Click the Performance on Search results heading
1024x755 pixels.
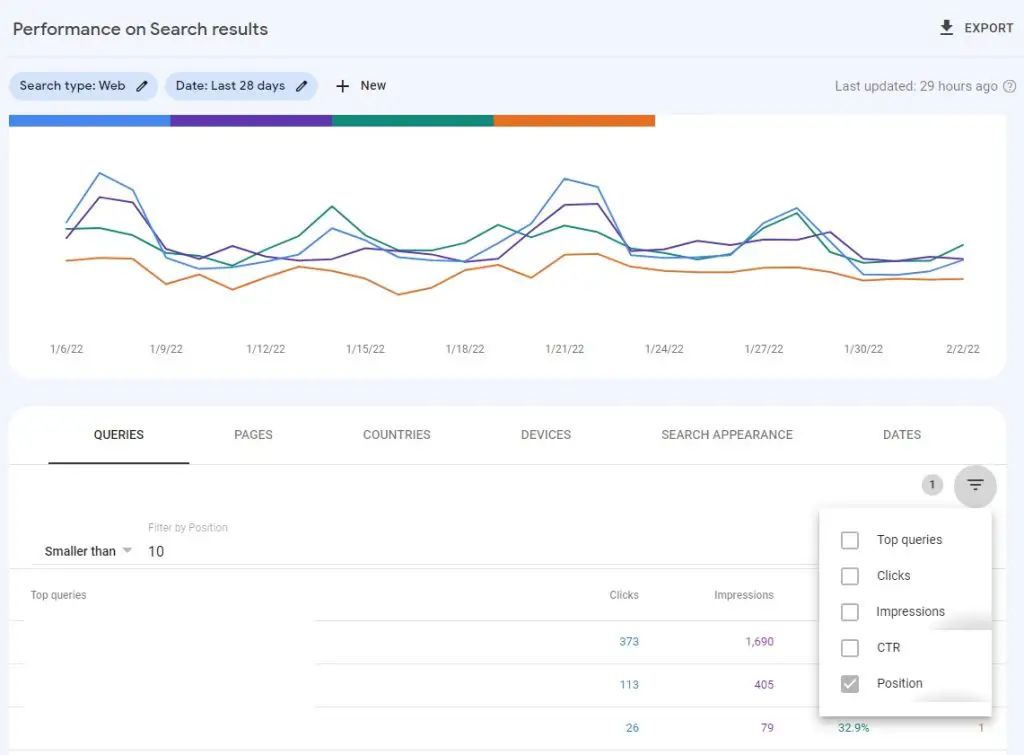click(140, 29)
